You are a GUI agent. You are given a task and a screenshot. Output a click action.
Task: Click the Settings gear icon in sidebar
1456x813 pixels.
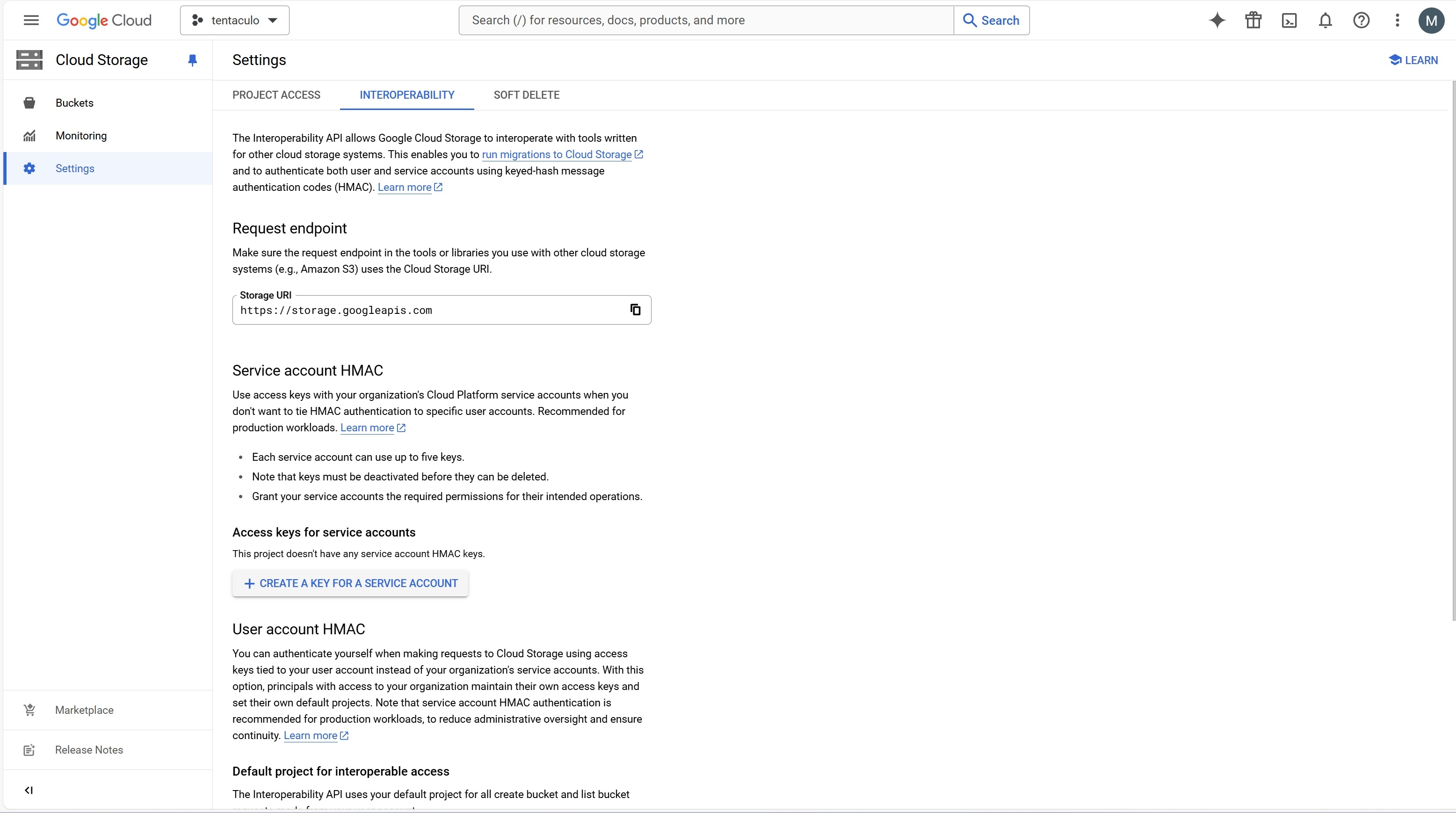pyautogui.click(x=29, y=168)
